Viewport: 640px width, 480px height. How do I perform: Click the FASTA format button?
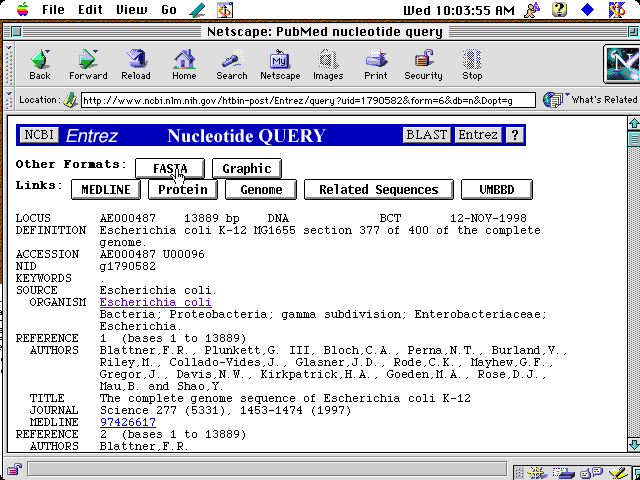[171, 168]
